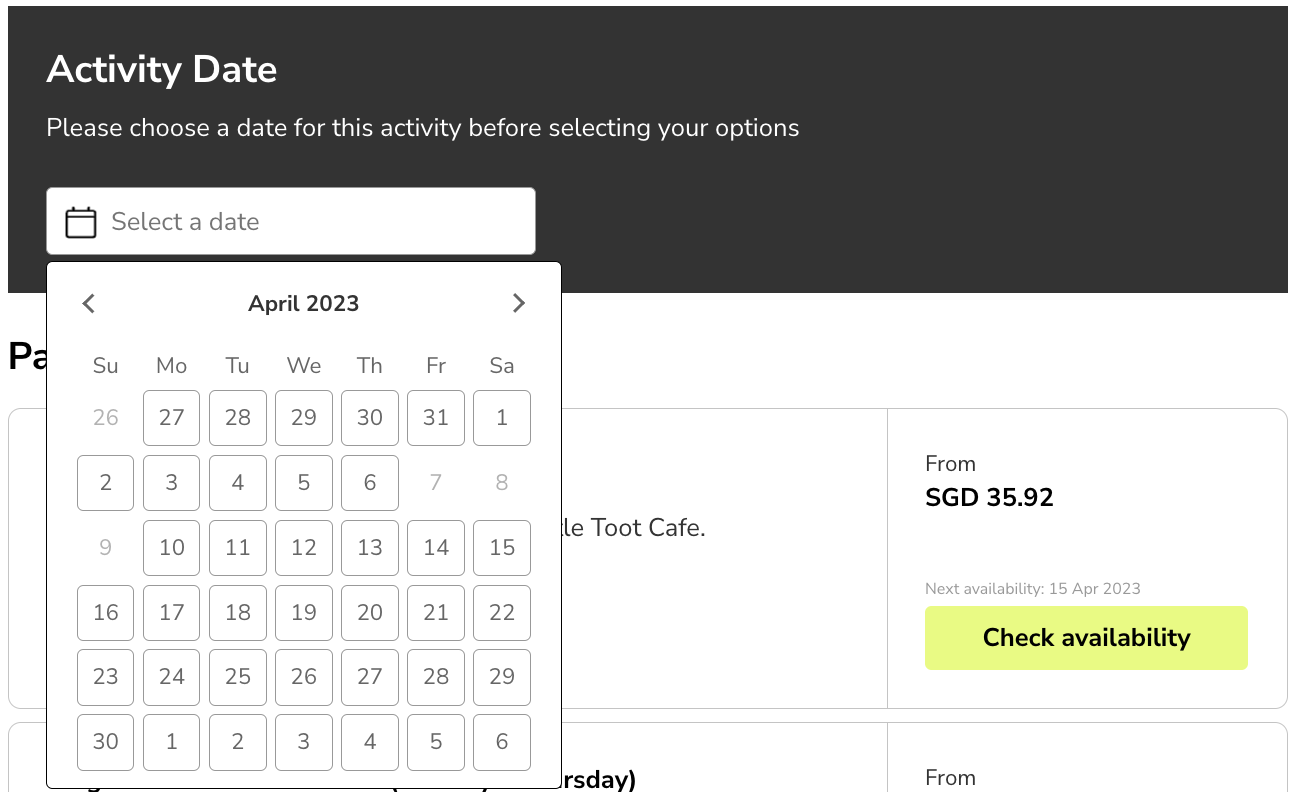This screenshot has width=1302, height=792.
Task: Select April 28 date cell
Action: [x=436, y=677]
